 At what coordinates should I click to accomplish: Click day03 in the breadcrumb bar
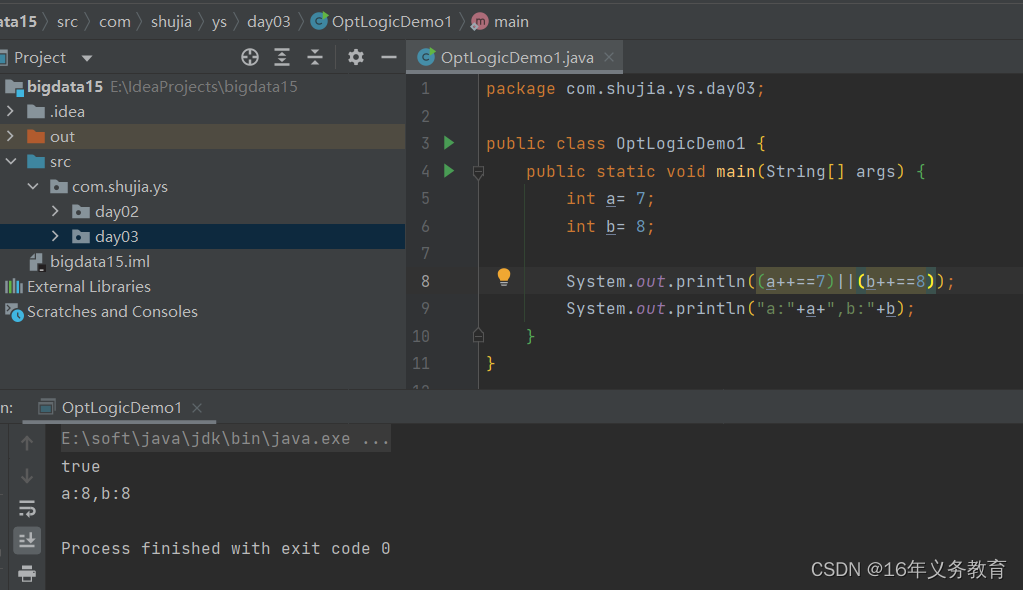click(x=269, y=22)
